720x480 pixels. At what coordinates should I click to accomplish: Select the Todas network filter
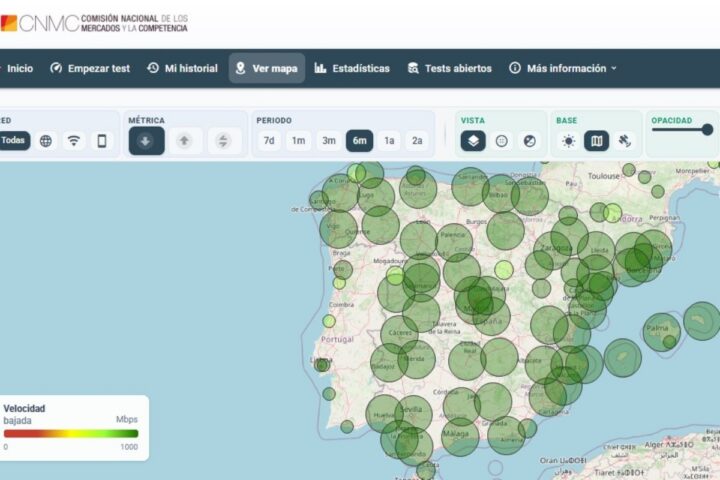tap(14, 141)
